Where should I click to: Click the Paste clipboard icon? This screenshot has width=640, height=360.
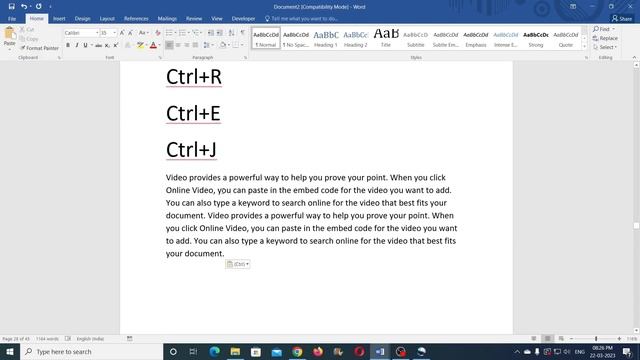tap(9, 33)
